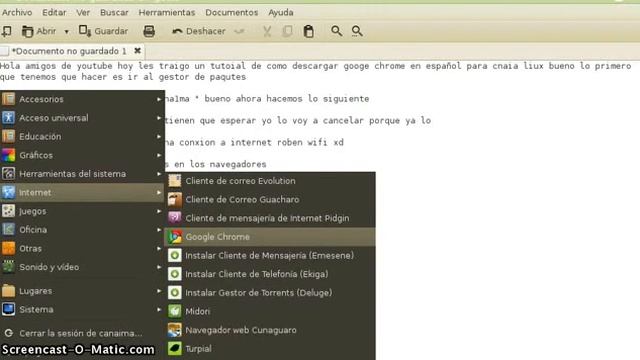This screenshot has width=640, height=360.
Task: Expand the Oficina submenu arrow
Action: coord(159,230)
